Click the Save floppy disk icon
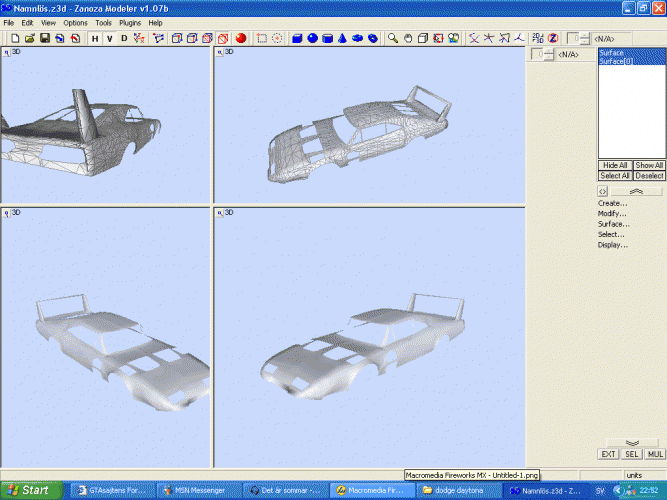 (45, 38)
